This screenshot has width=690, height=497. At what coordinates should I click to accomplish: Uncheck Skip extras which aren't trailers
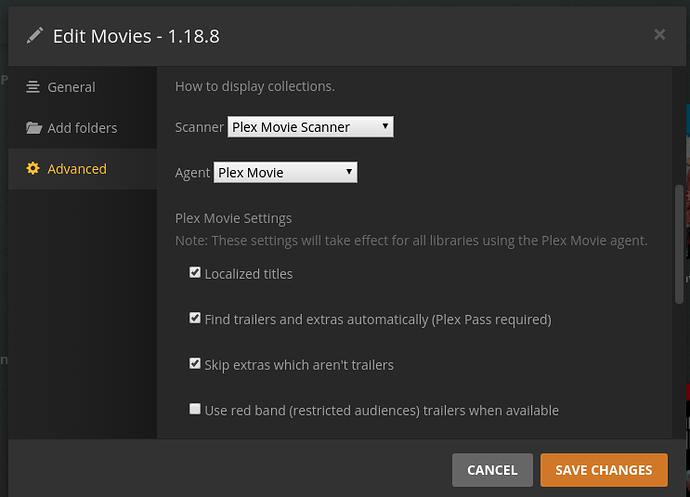195,364
